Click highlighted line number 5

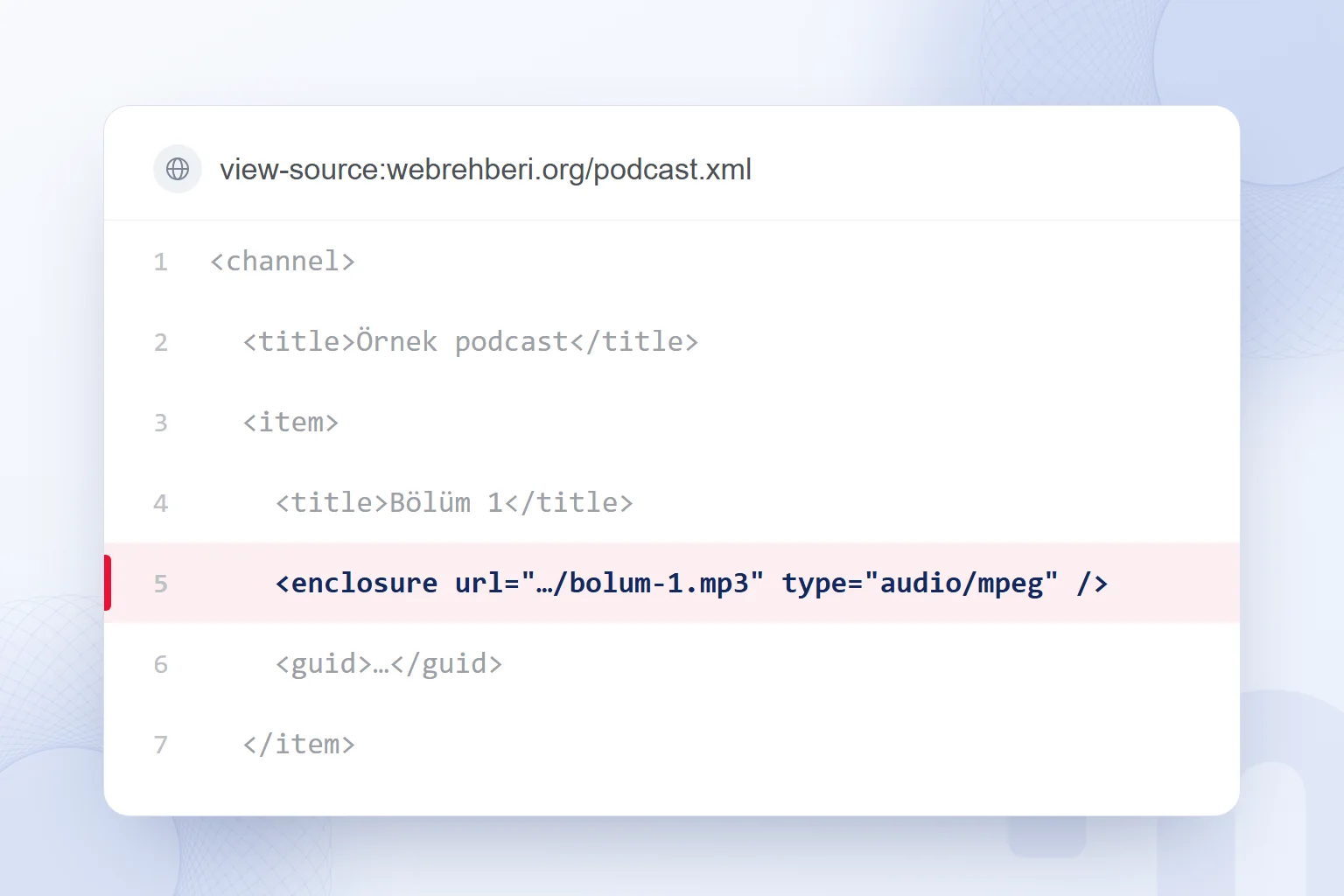(x=161, y=584)
